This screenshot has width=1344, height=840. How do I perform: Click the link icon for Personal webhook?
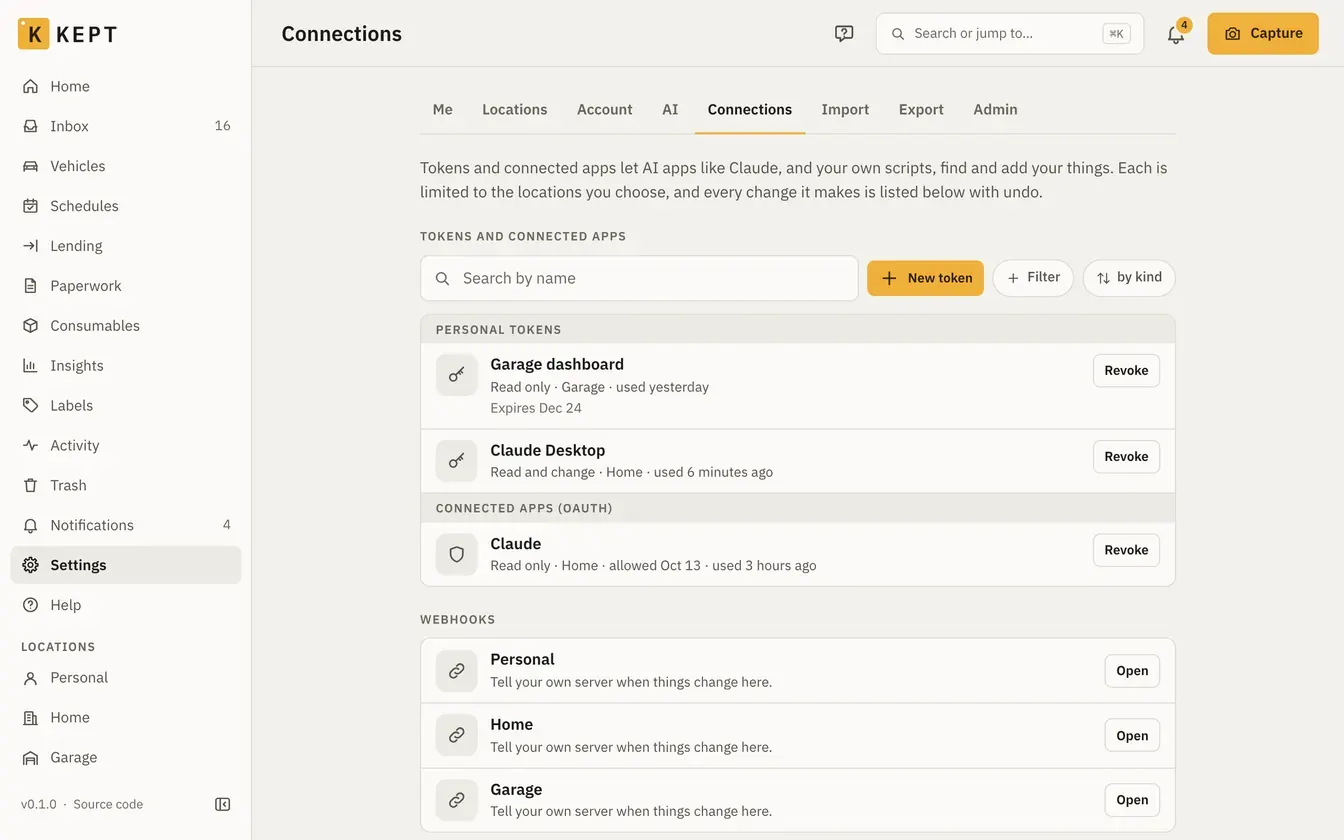pos(457,671)
